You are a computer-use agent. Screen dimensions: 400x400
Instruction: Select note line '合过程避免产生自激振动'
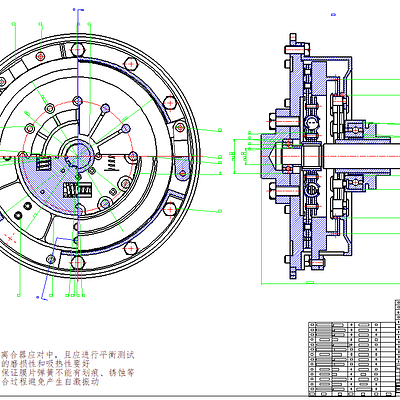[x=50, y=381]
